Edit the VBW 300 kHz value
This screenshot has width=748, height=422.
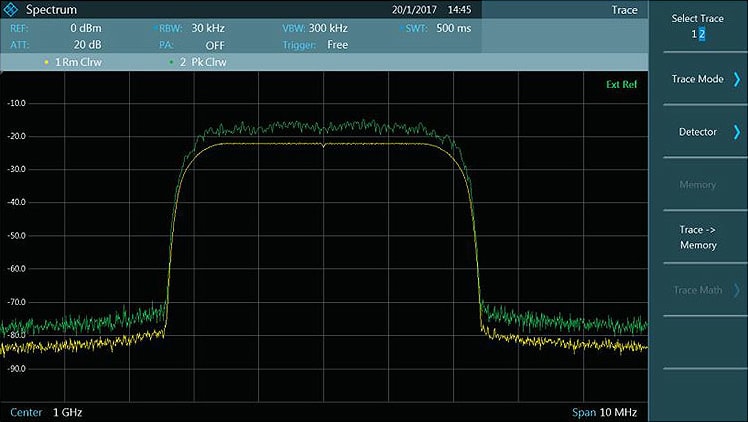coord(328,28)
